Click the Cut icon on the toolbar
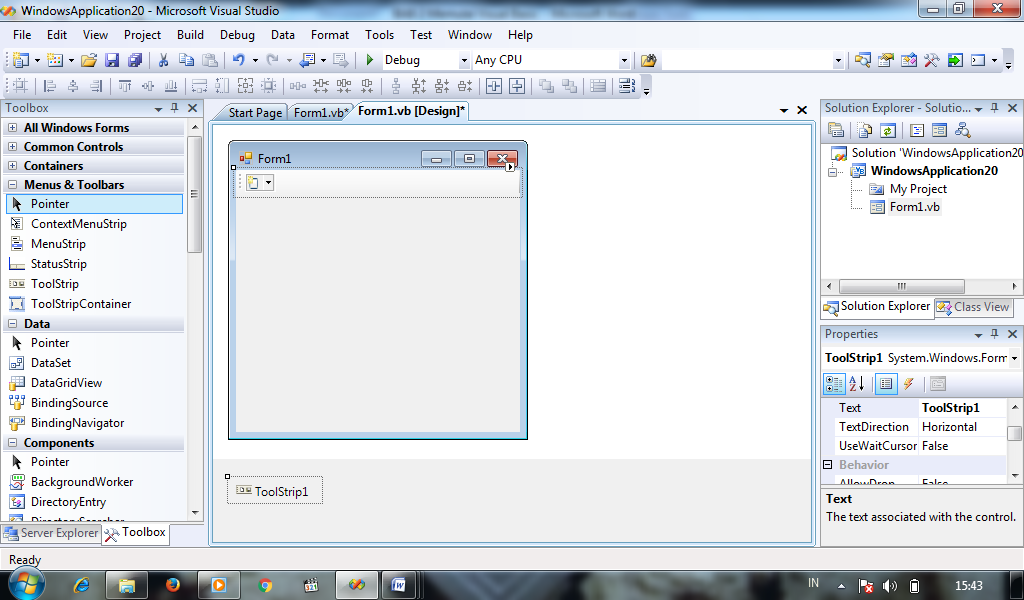 click(x=163, y=60)
